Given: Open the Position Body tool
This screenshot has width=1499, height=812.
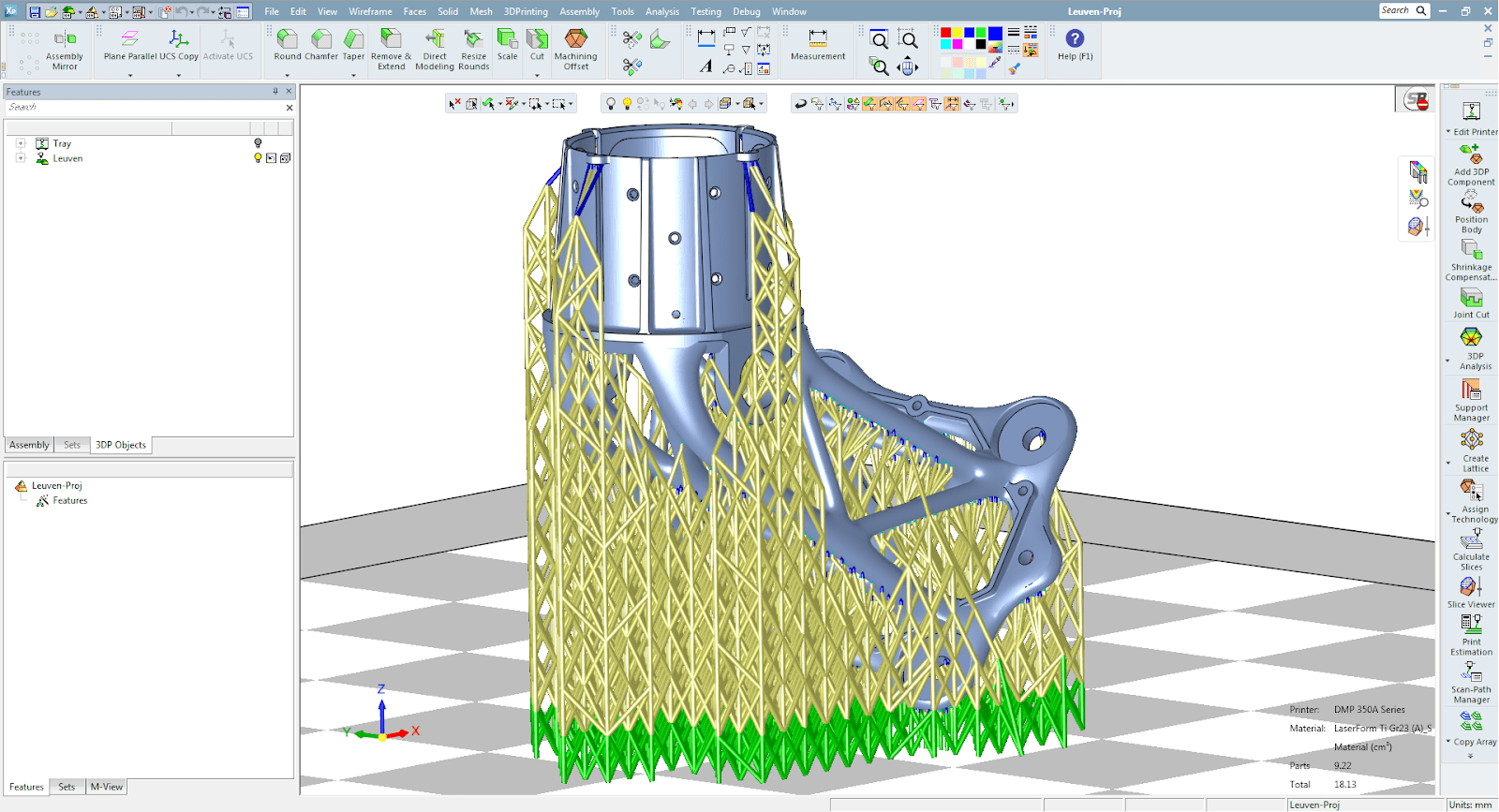Looking at the screenshot, I should pyautogui.click(x=1472, y=213).
